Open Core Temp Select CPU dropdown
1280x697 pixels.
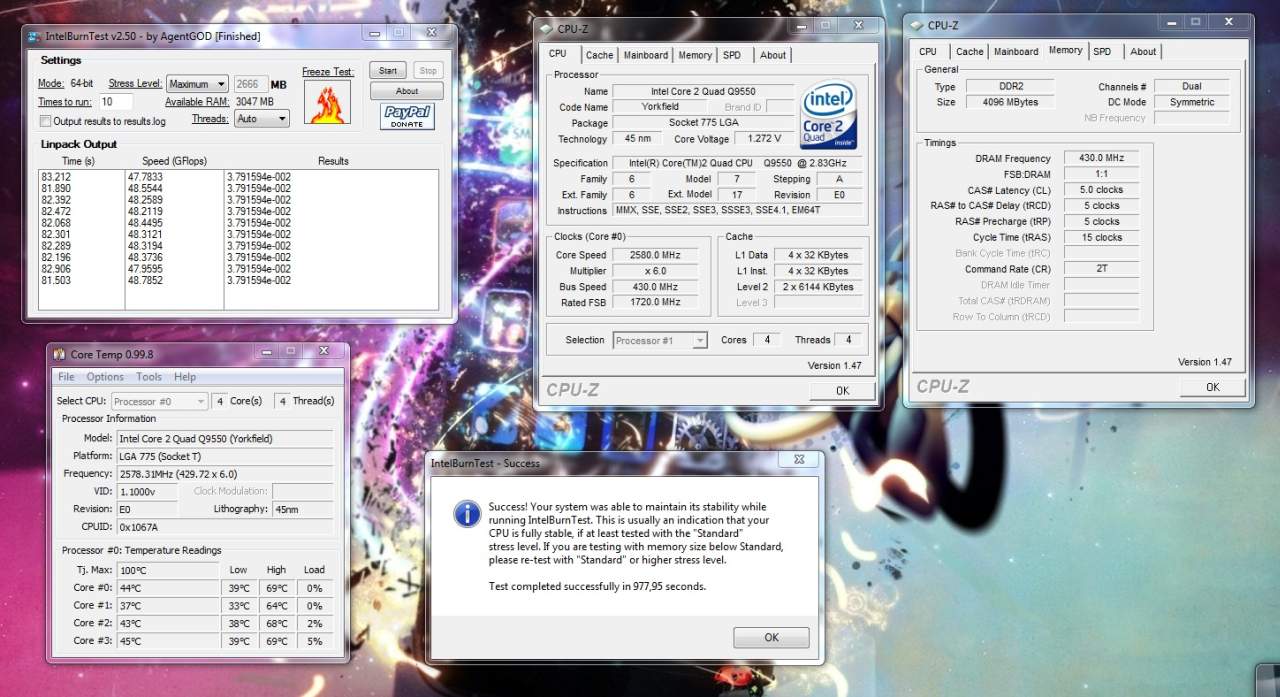coord(160,401)
